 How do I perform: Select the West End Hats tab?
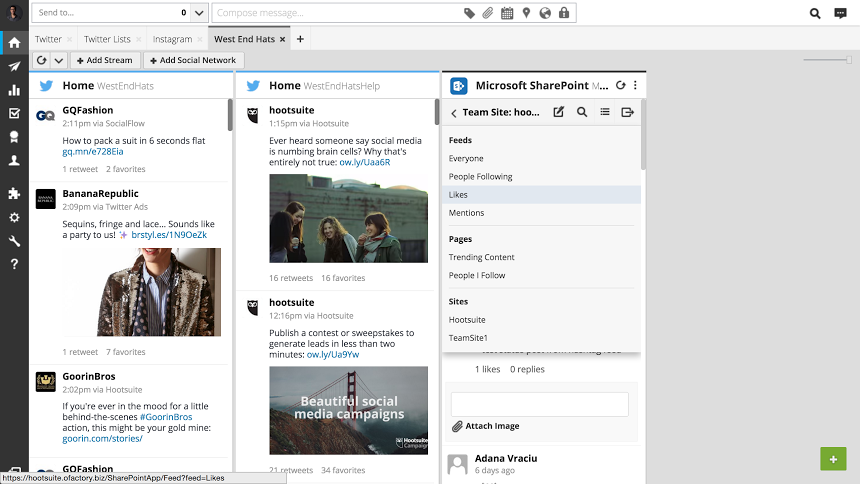[244, 39]
